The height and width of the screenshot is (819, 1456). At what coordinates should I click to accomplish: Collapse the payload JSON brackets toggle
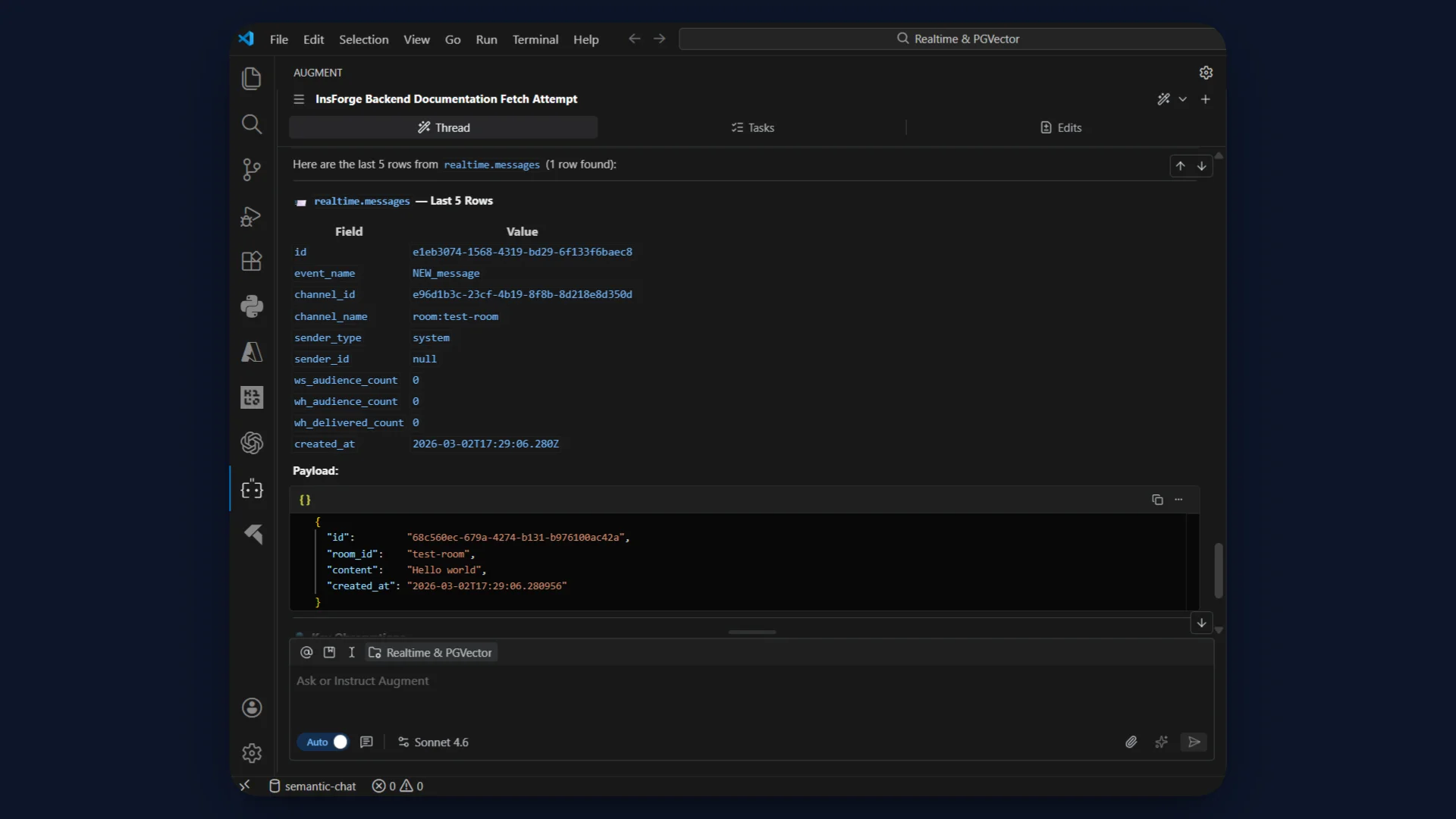[305, 500]
